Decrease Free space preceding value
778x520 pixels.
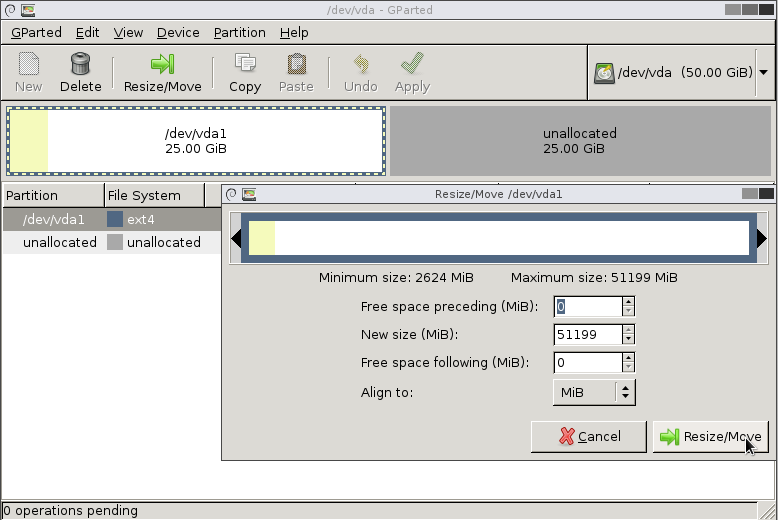click(x=629, y=312)
